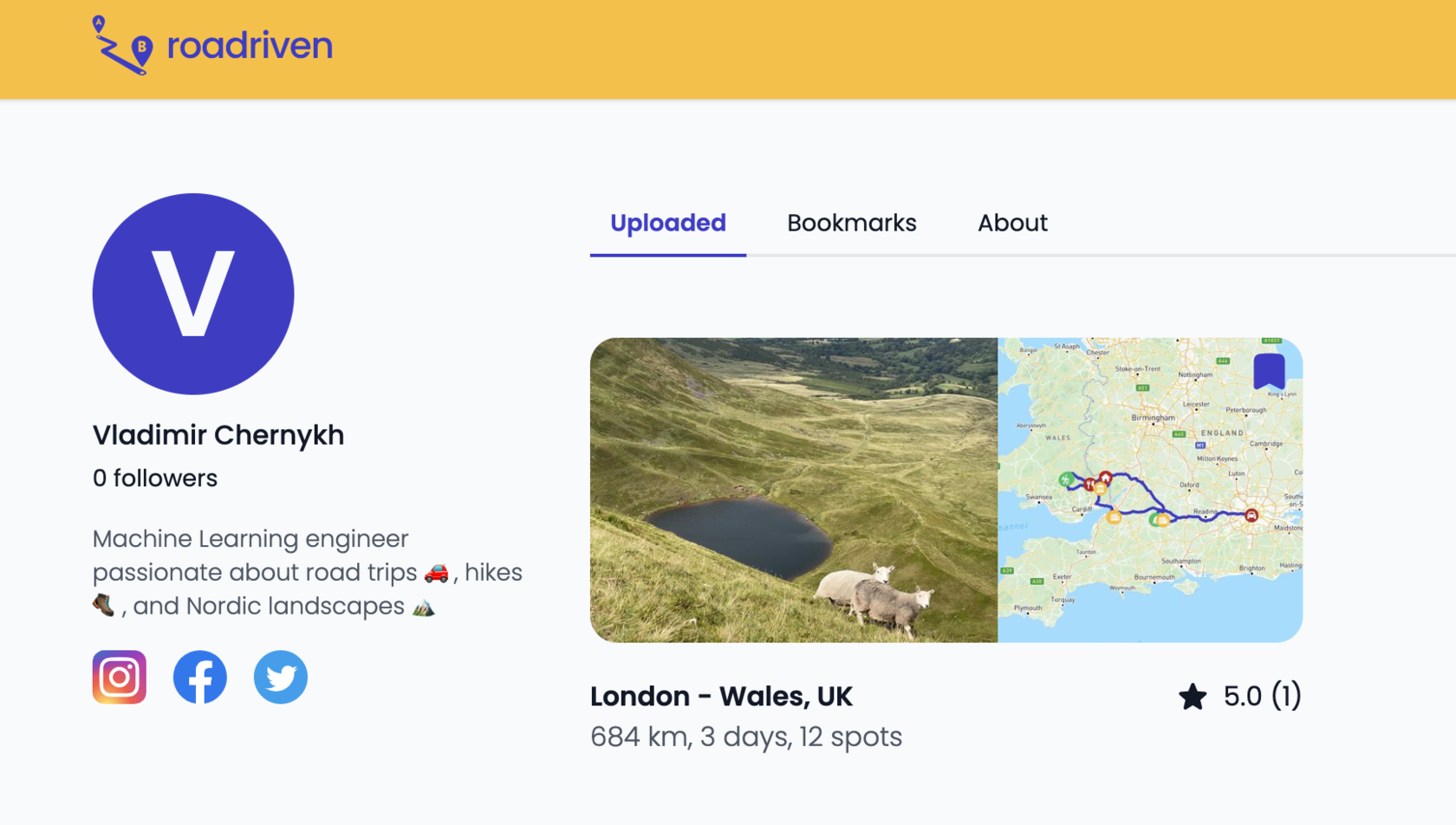Click the 0 followers link
1456x825 pixels.
(x=155, y=478)
